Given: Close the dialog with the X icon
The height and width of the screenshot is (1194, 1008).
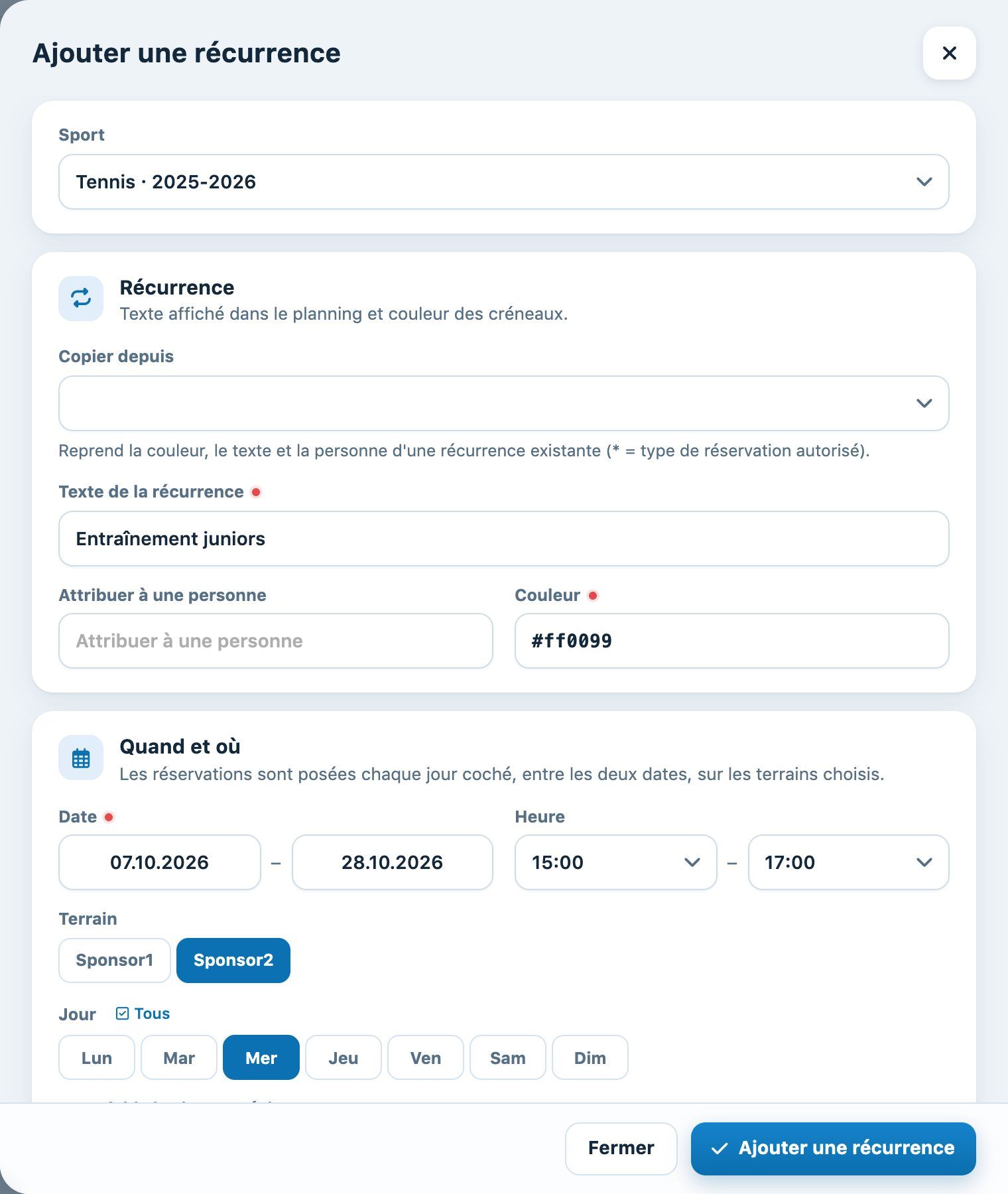Looking at the screenshot, I should 949,53.
